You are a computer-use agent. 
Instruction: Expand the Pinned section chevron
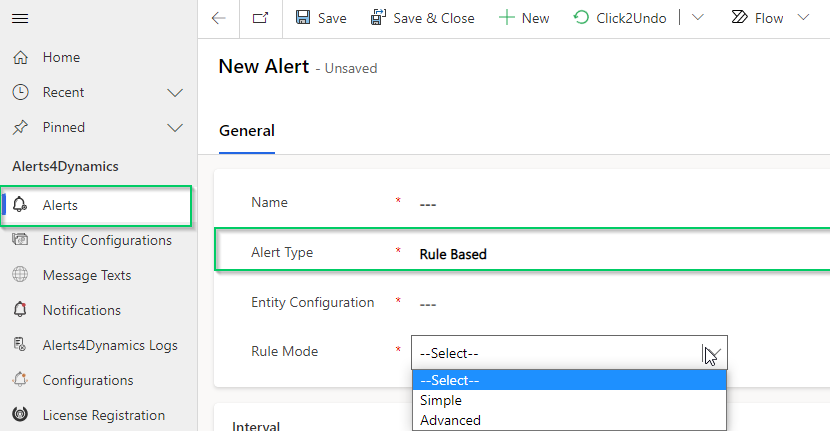(175, 128)
